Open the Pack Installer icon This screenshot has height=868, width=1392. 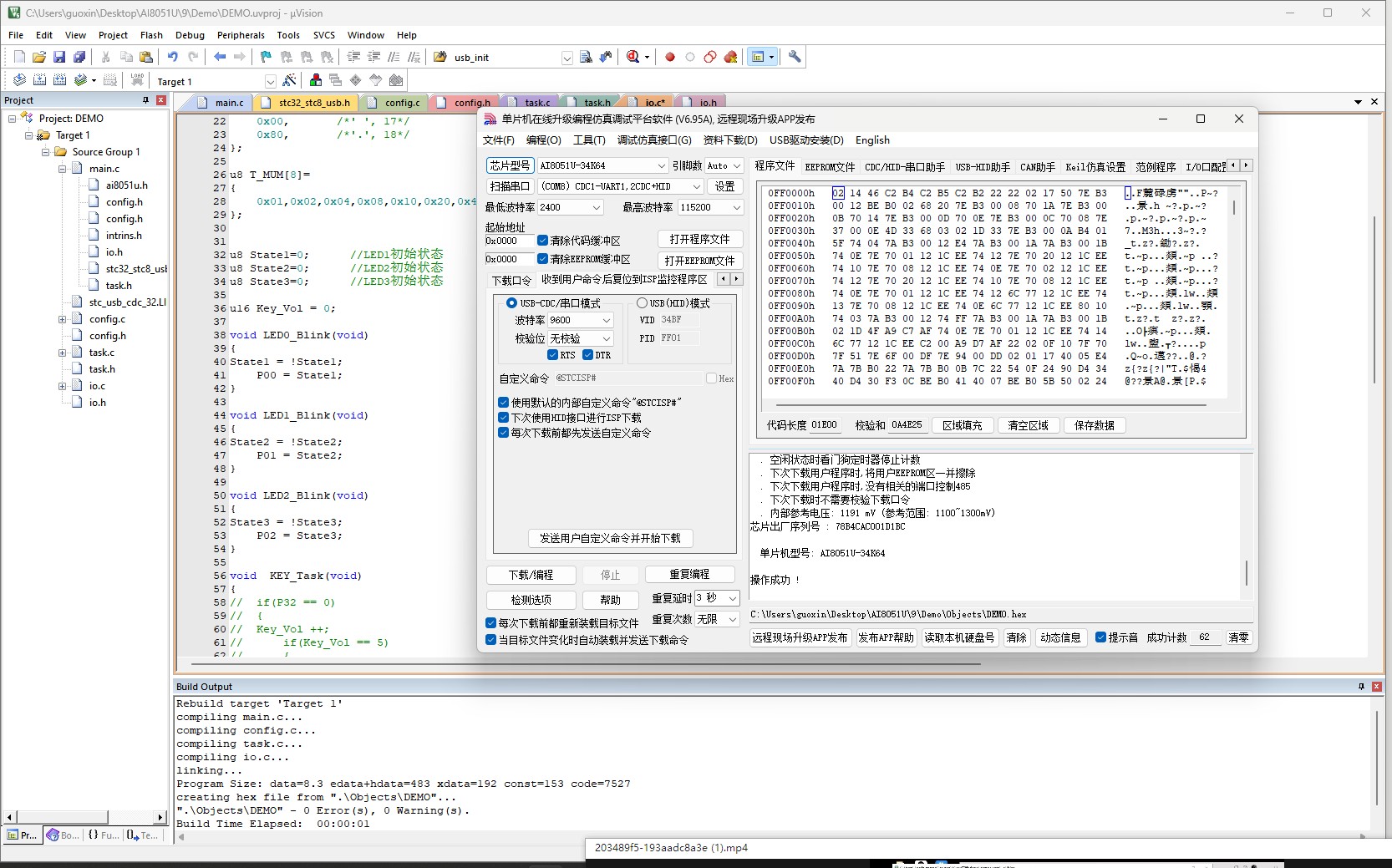(x=396, y=80)
